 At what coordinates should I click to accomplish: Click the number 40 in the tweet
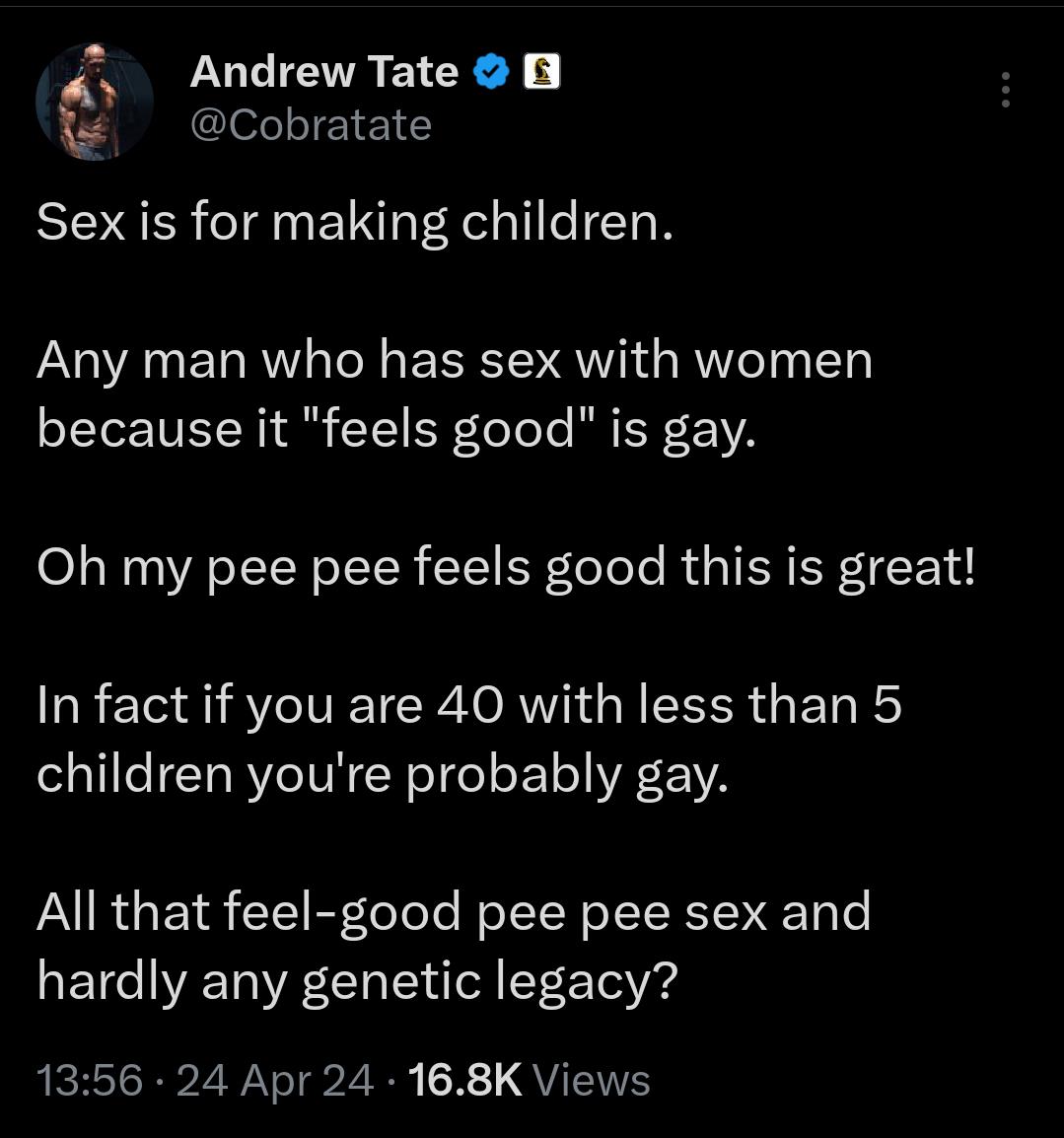[x=469, y=705]
